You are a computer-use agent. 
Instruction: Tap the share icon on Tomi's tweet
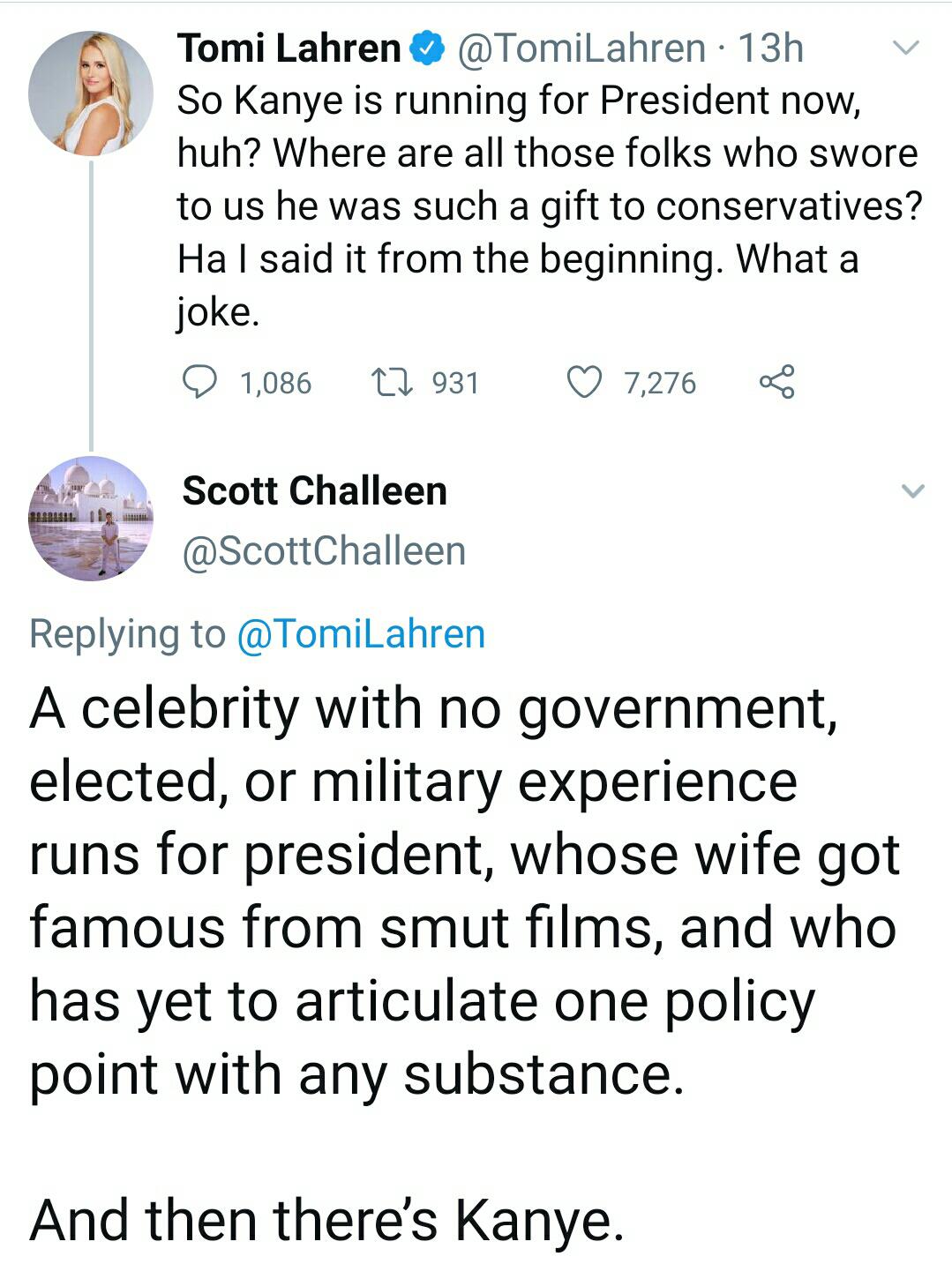(777, 383)
